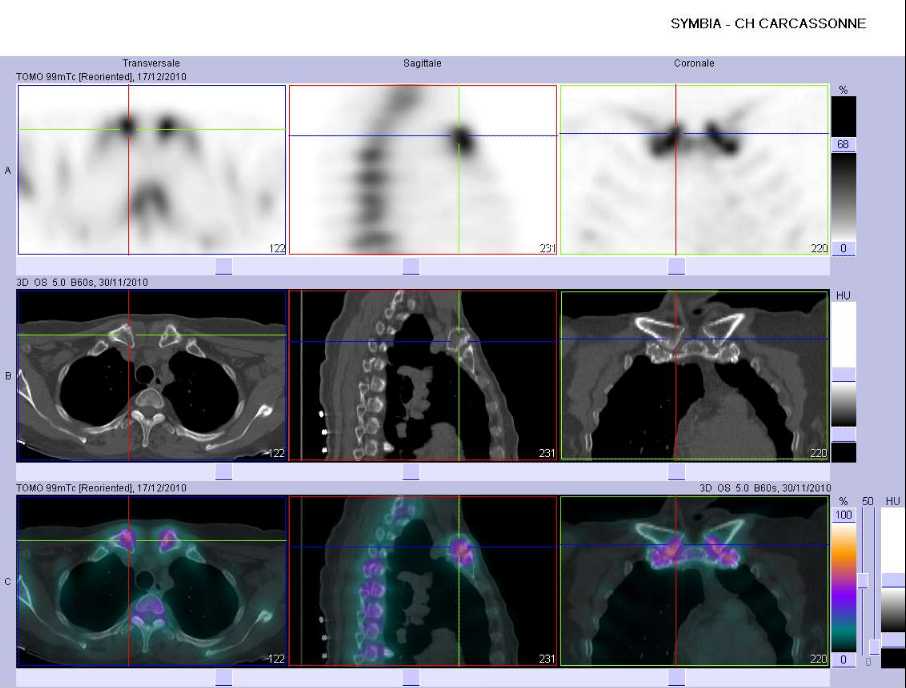906x688 pixels.
Task: Click the Sagittale column heading
Action: click(x=422, y=63)
